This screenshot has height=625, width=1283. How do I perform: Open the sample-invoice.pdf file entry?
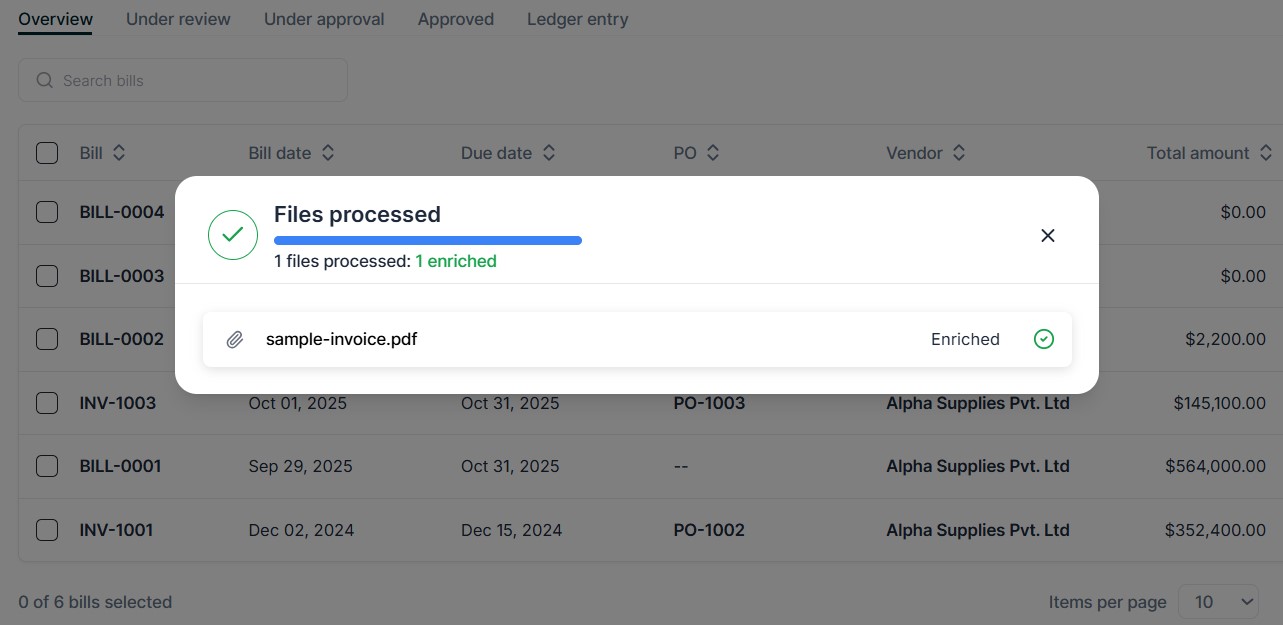(x=341, y=339)
